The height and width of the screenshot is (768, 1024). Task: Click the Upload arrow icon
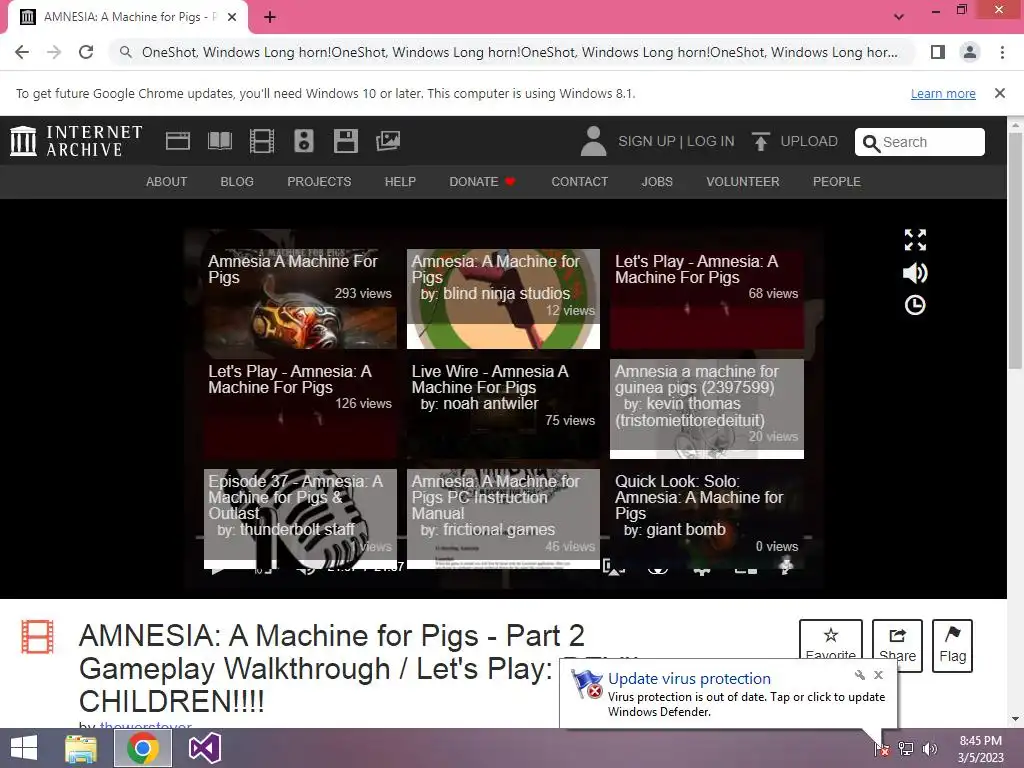click(761, 141)
